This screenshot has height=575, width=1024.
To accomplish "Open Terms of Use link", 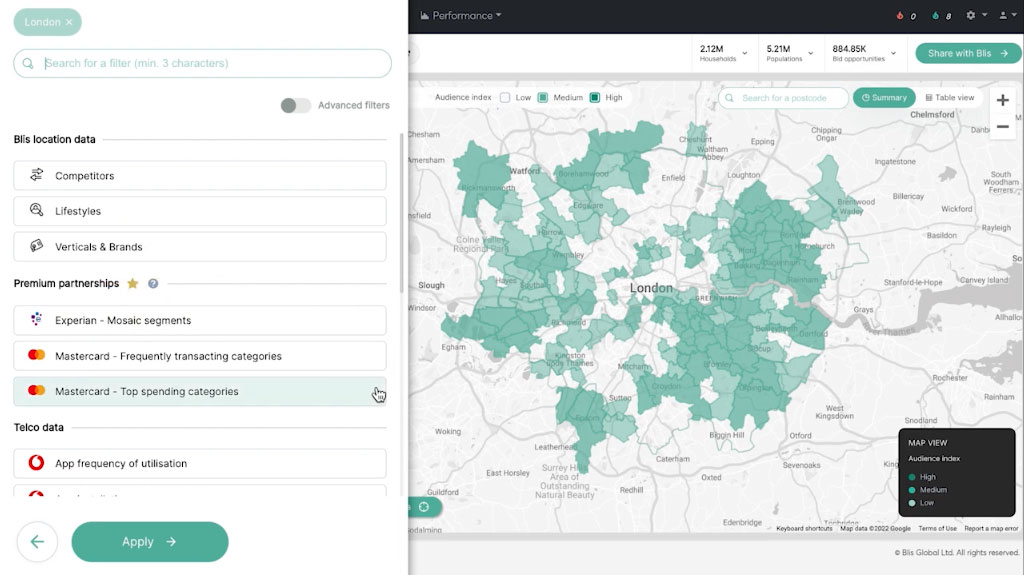I will coord(937,529).
